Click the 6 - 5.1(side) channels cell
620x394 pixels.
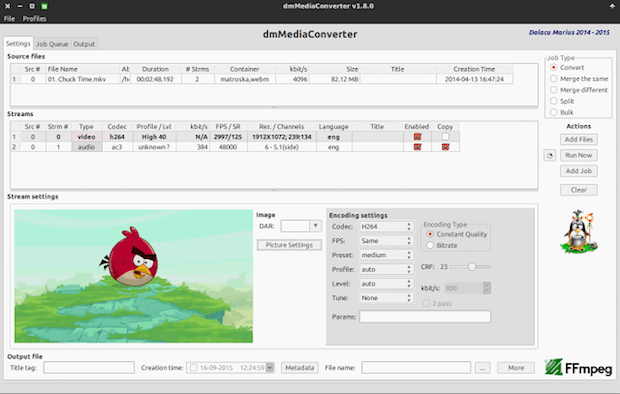tap(282, 147)
